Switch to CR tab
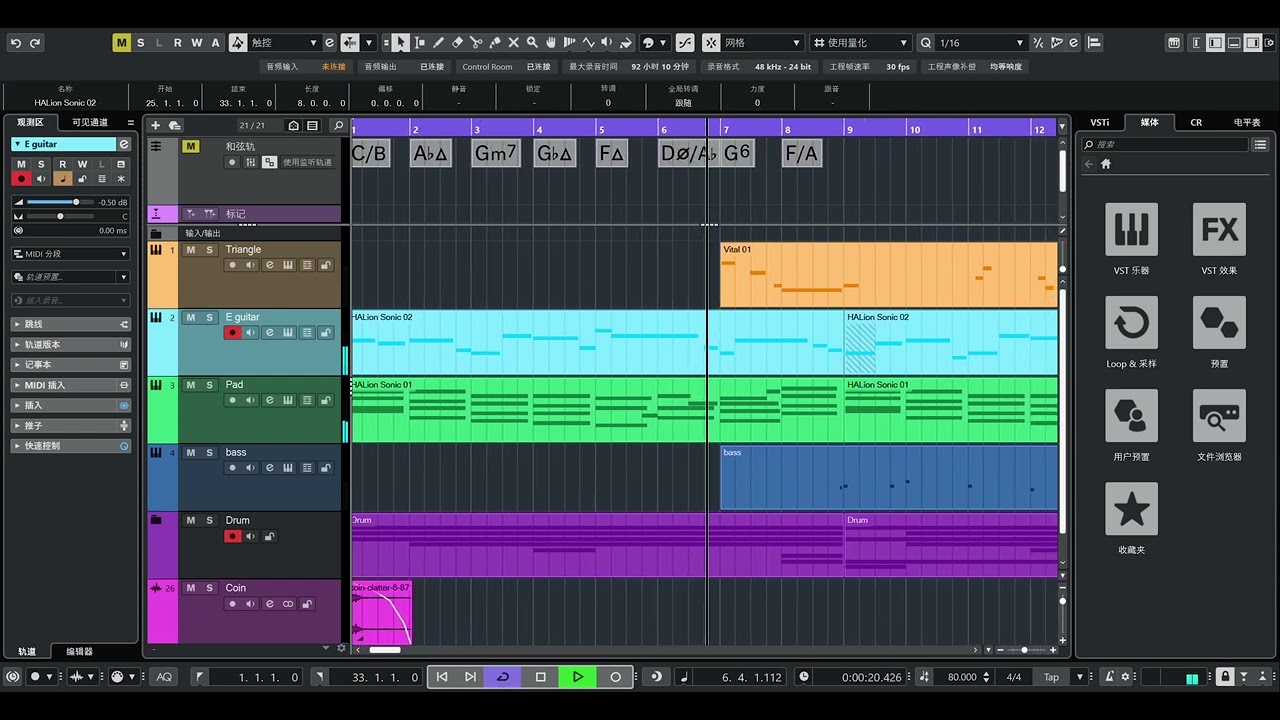The width and height of the screenshot is (1280, 720). click(1196, 122)
